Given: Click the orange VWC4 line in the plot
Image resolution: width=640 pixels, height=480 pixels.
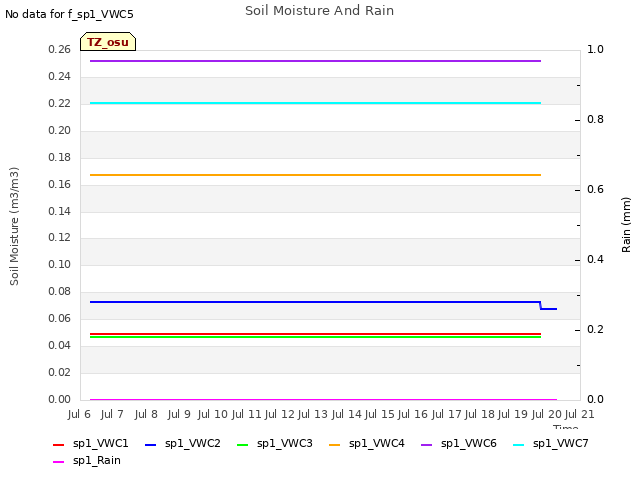Looking at the screenshot, I should 315,175.
